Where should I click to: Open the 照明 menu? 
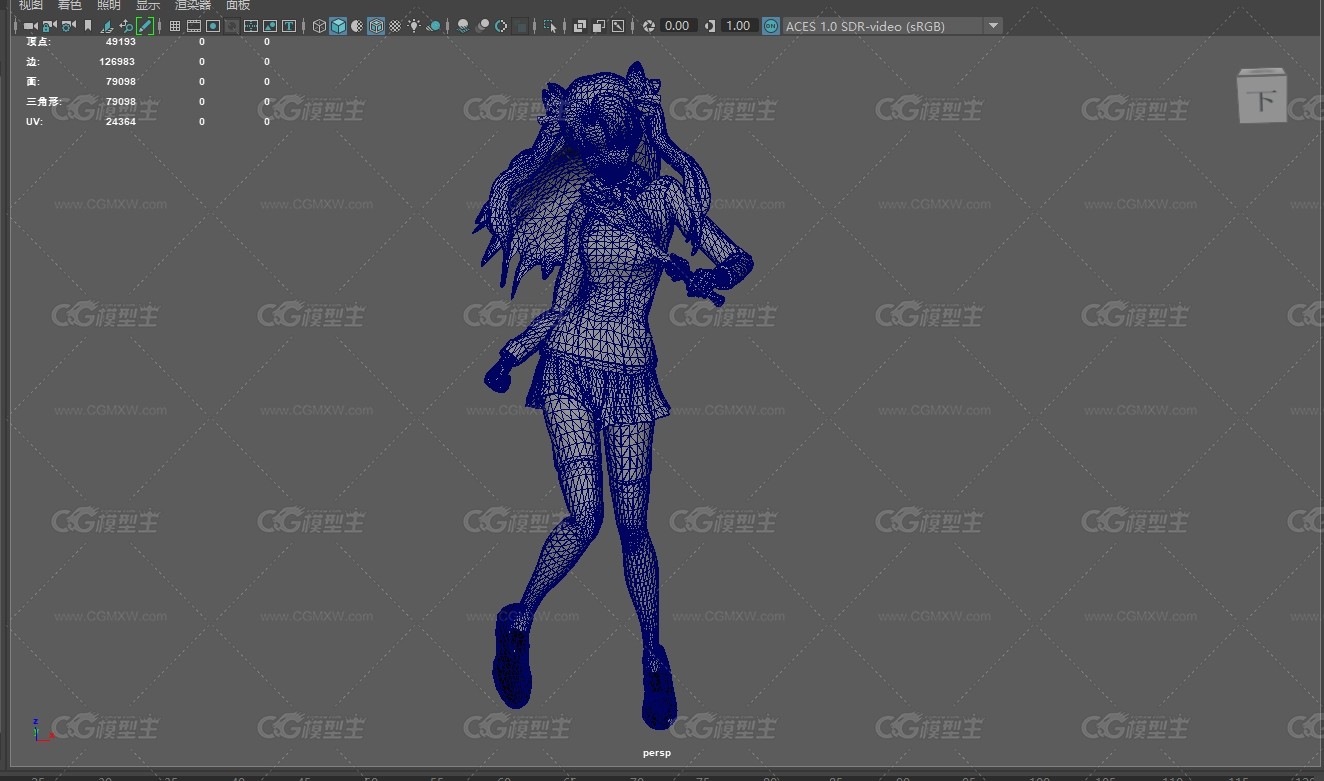coord(108,5)
